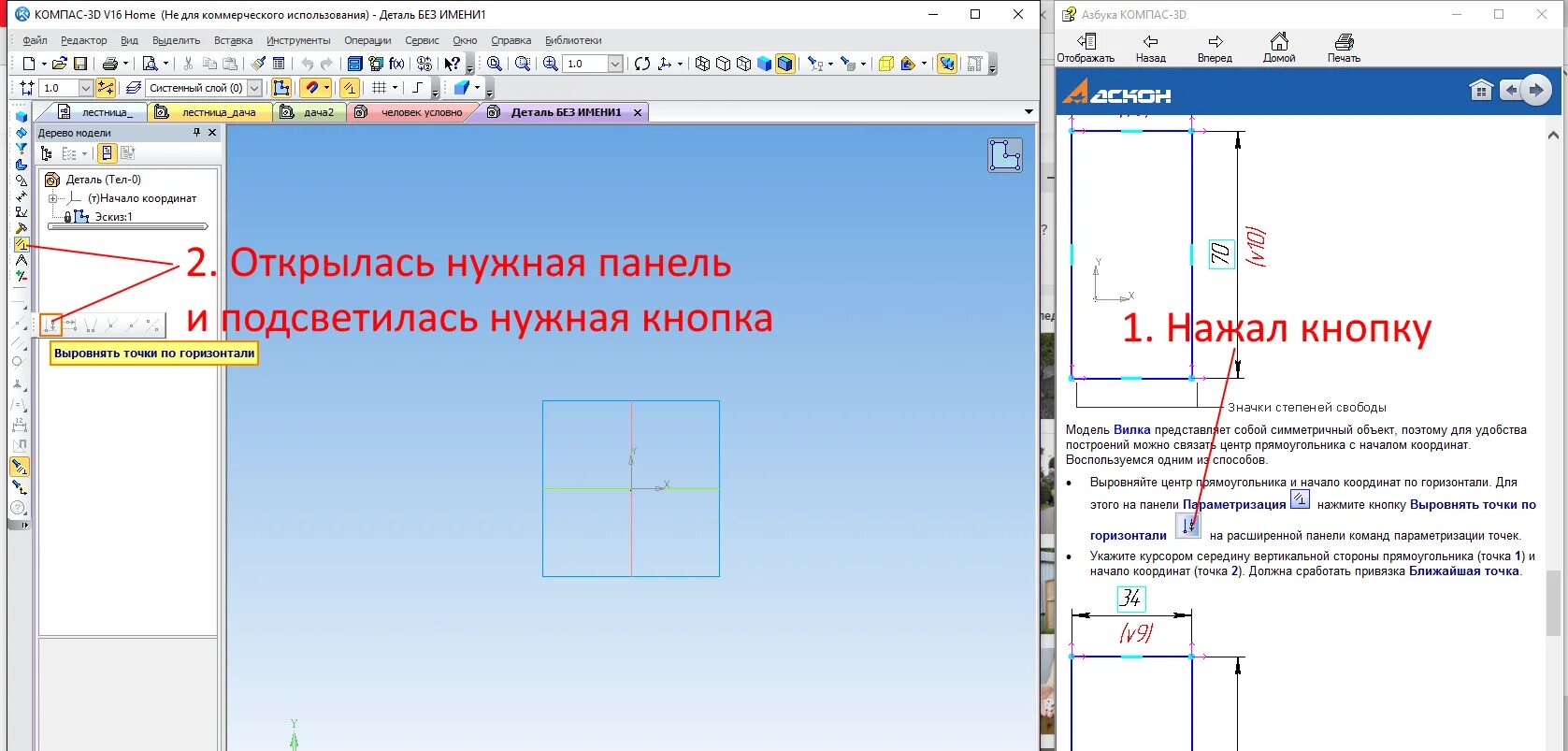
Task: Open the orientation dropdown arrow
Action: click(x=680, y=64)
